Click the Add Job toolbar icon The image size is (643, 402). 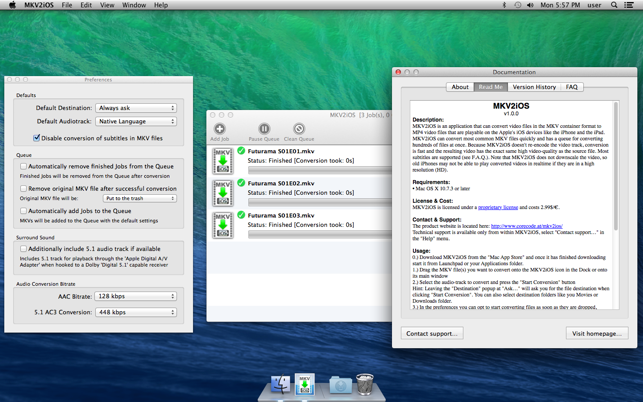pos(219,129)
